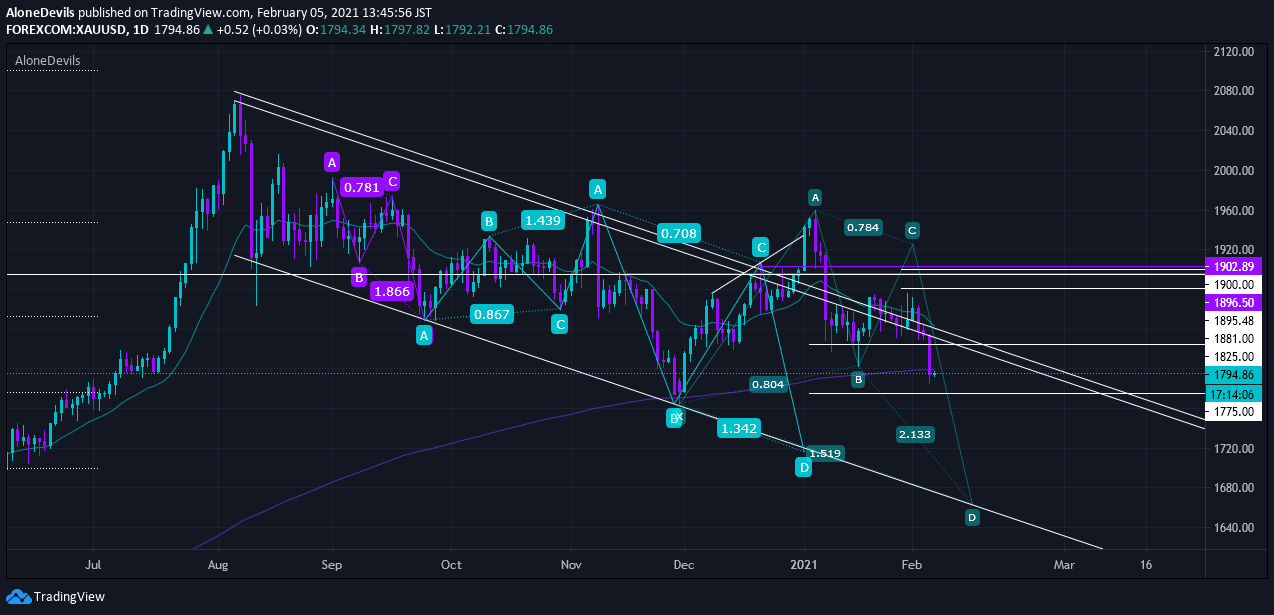This screenshot has width=1274, height=615.
Task: Click the 2040.00 price axis label
Action: 1234,131
